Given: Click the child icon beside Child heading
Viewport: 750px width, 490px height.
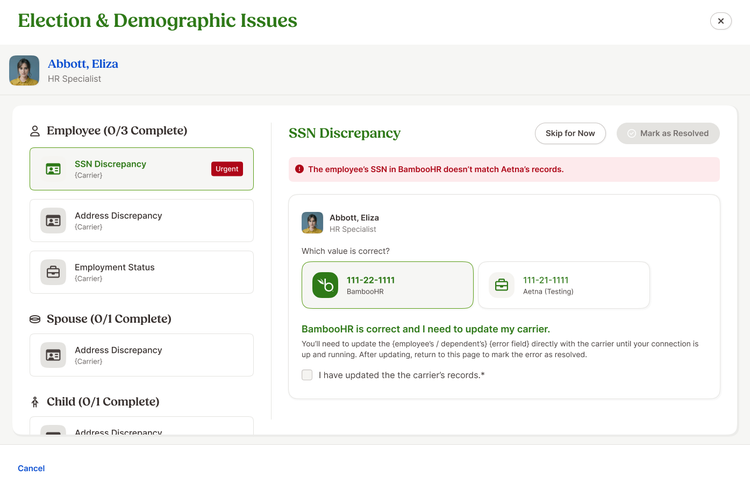Looking at the screenshot, I should pyautogui.click(x=34, y=402).
